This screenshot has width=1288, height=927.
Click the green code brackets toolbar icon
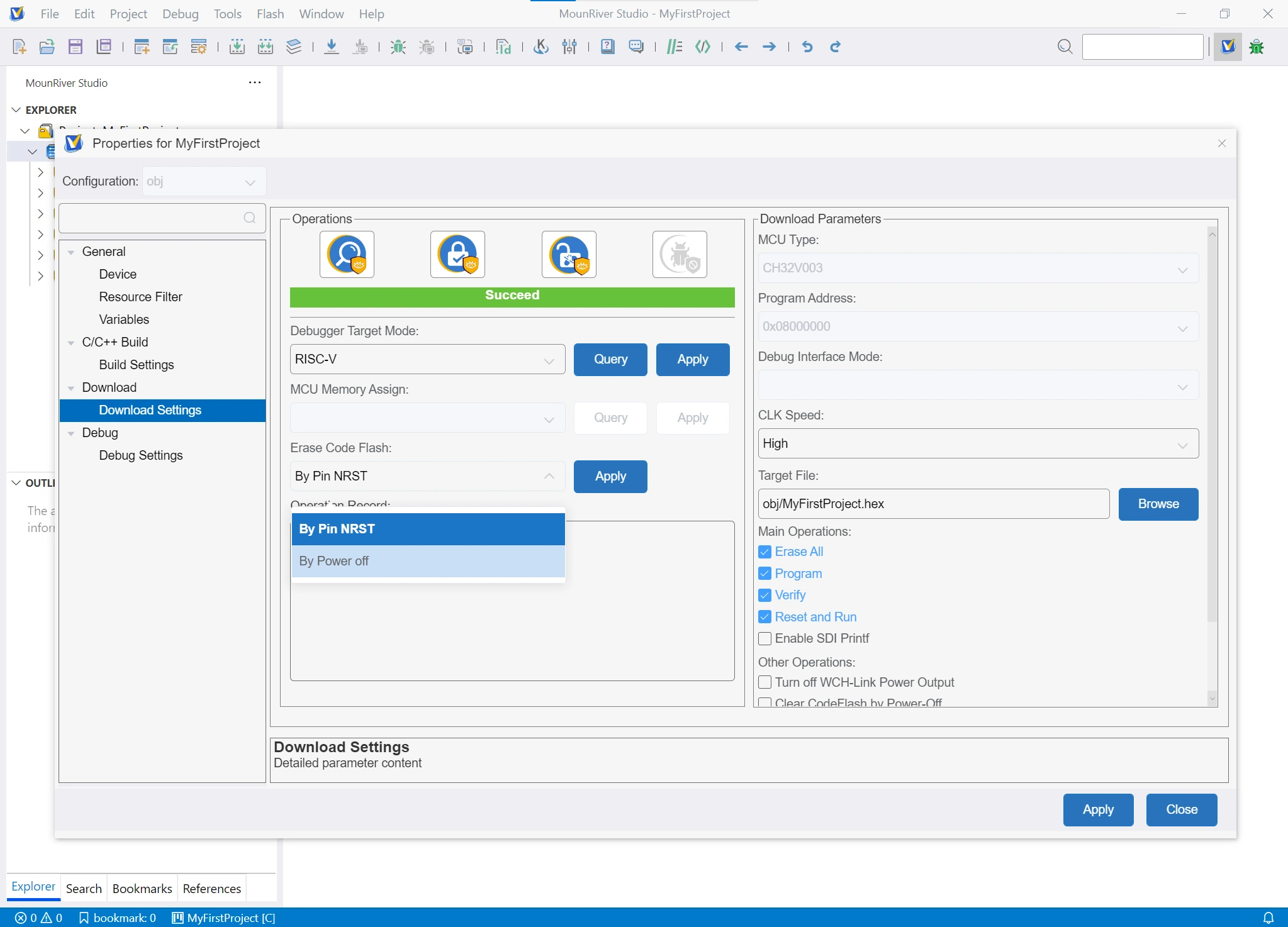[x=703, y=47]
